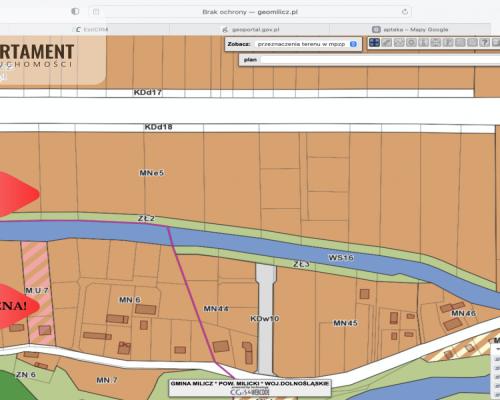Image resolution: width=500 pixels, height=400 pixels.
Task: Click the Safari address bar showing geomilicz.pl
Action: [250, 12]
